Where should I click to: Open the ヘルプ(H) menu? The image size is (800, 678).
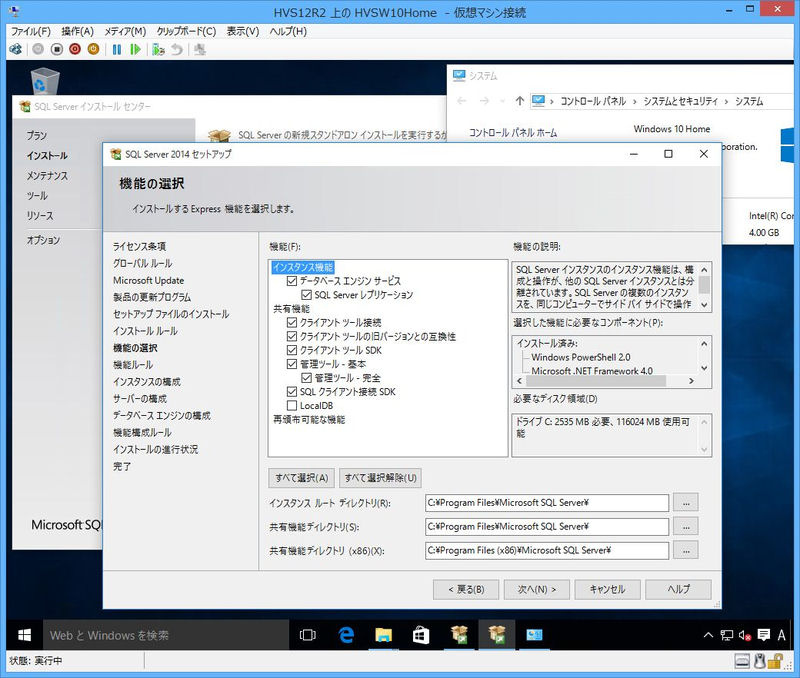[288, 32]
